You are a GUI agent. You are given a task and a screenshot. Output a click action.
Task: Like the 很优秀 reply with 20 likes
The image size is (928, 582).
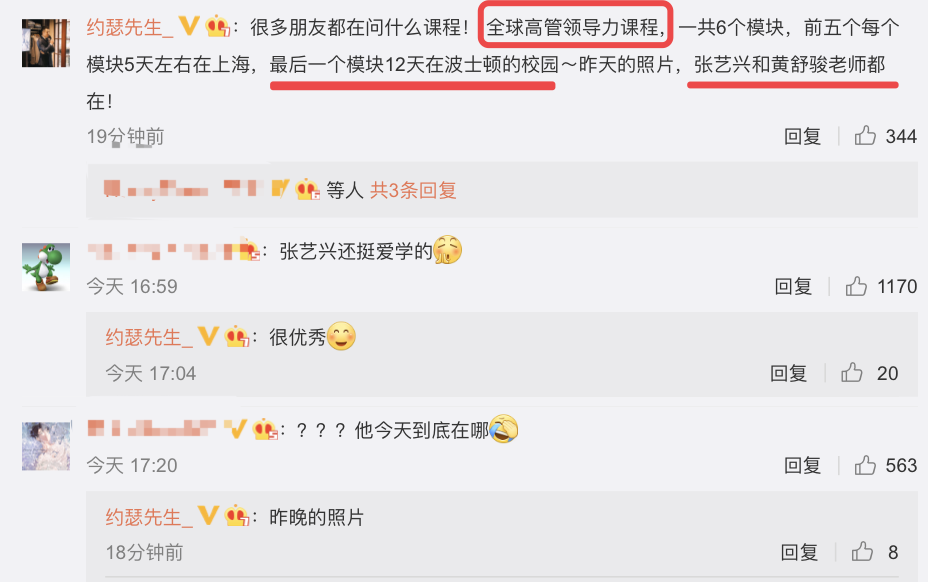[852, 373]
